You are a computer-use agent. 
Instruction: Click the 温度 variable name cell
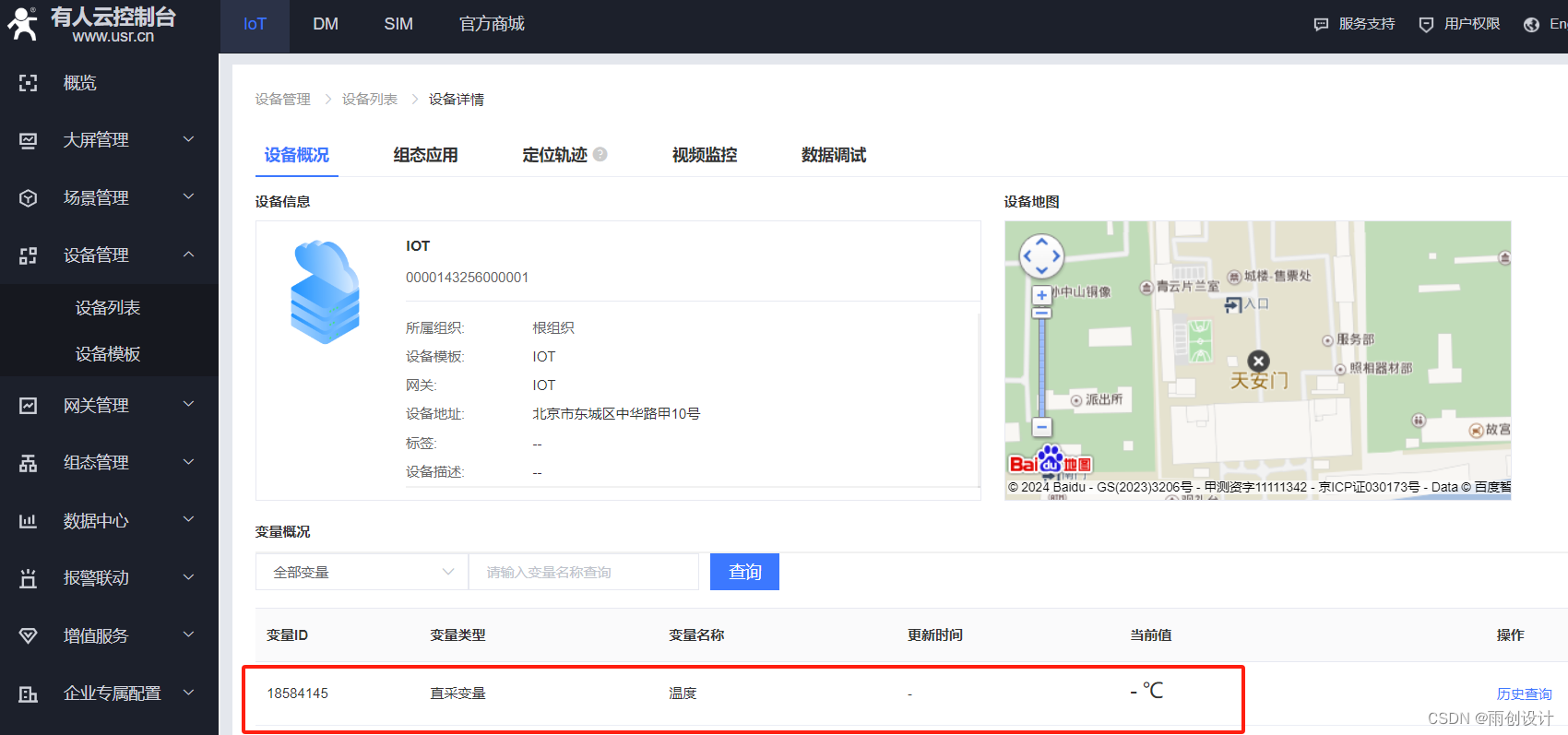[x=683, y=694]
